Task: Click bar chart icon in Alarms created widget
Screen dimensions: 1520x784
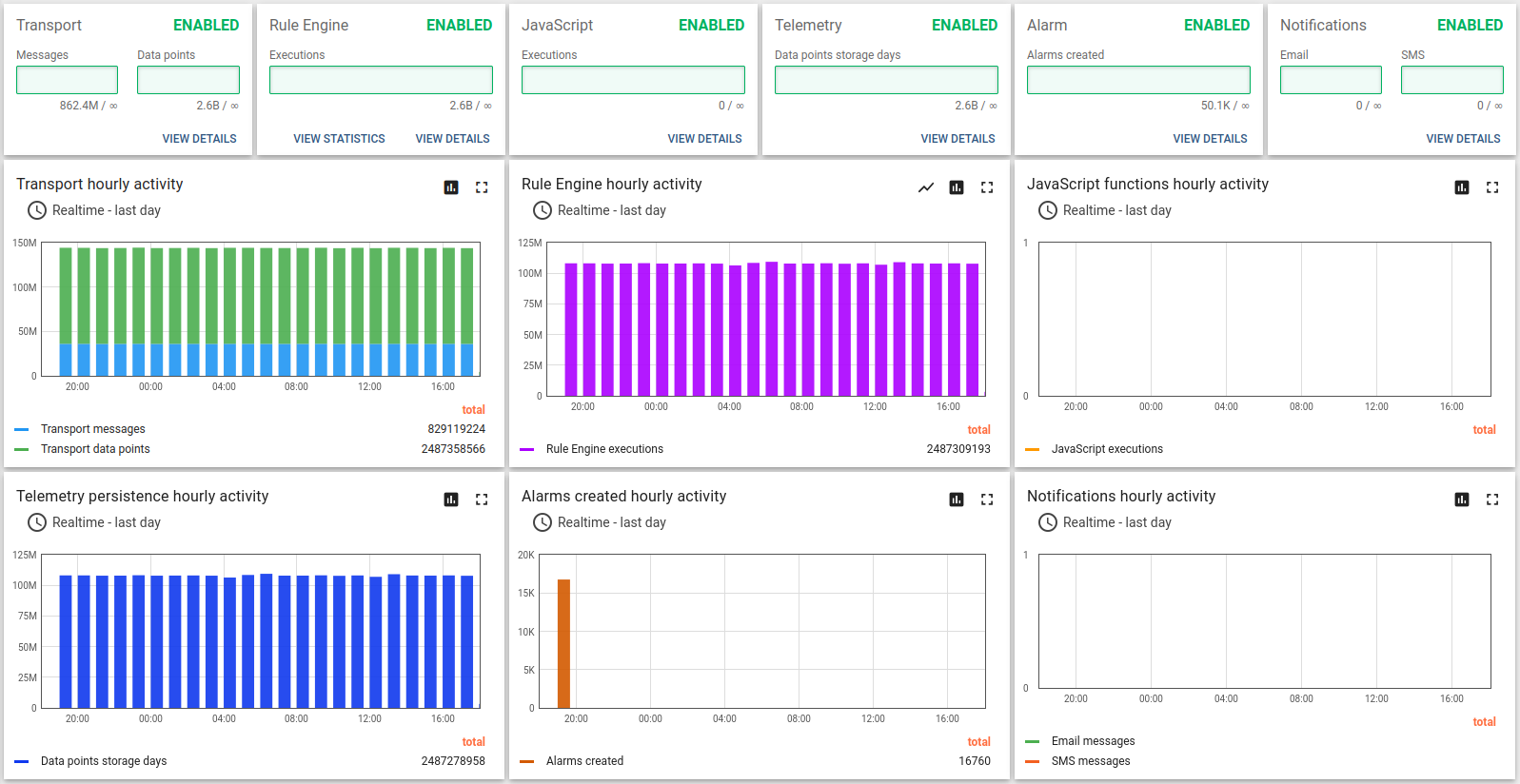Action: [957, 500]
